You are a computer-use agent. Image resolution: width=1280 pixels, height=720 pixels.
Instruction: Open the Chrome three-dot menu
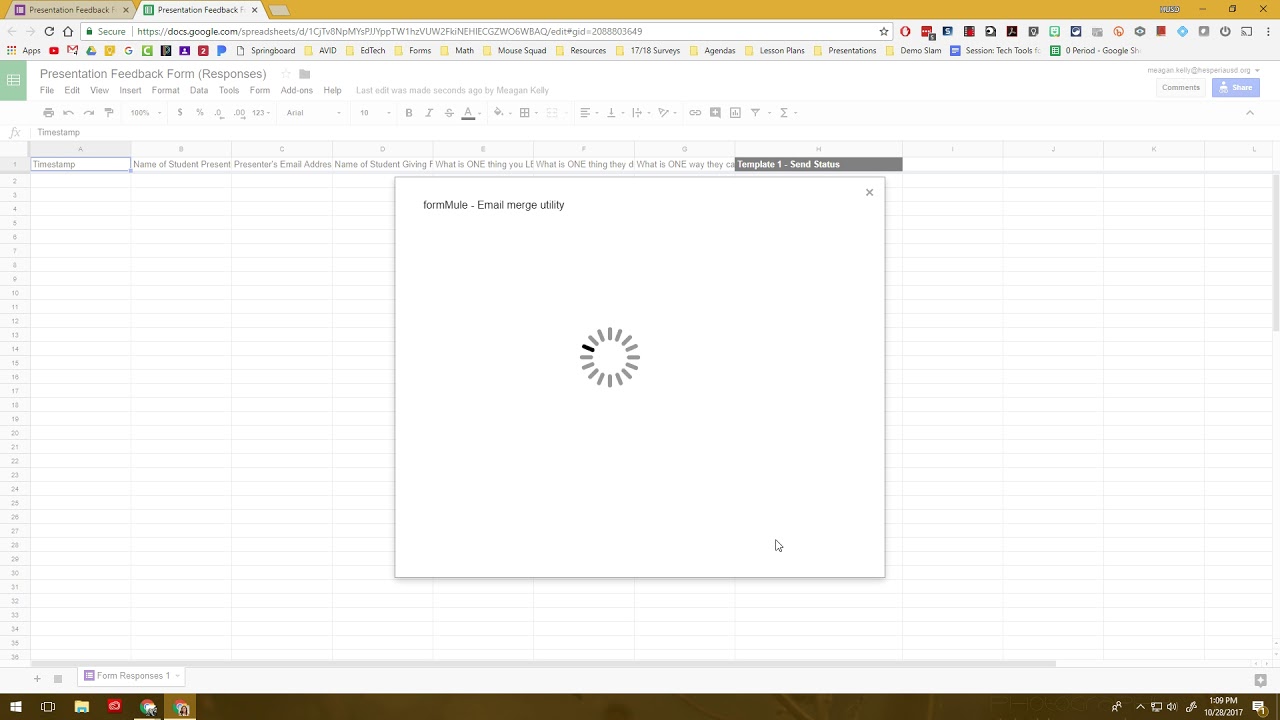(x=1267, y=31)
